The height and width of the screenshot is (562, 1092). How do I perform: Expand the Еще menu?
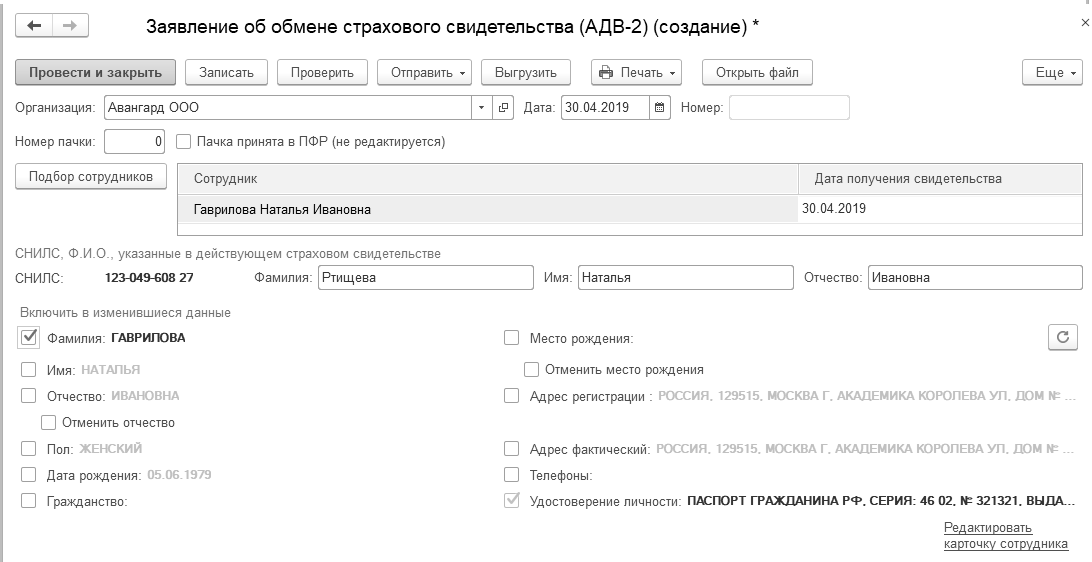[1052, 73]
